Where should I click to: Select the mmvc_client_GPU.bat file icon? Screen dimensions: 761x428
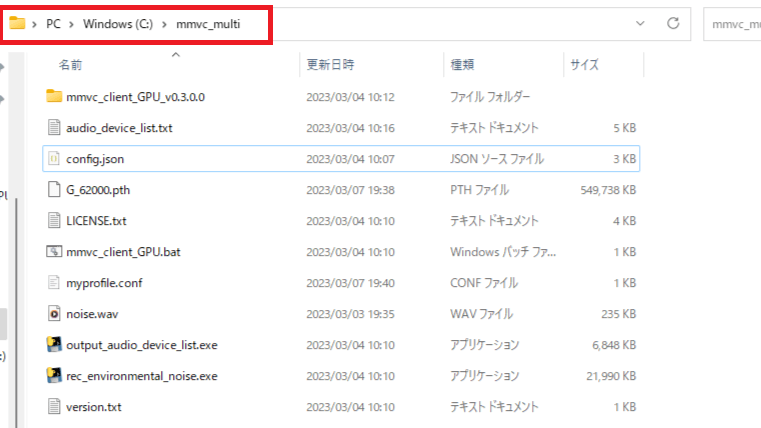pyautogui.click(x=54, y=251)
